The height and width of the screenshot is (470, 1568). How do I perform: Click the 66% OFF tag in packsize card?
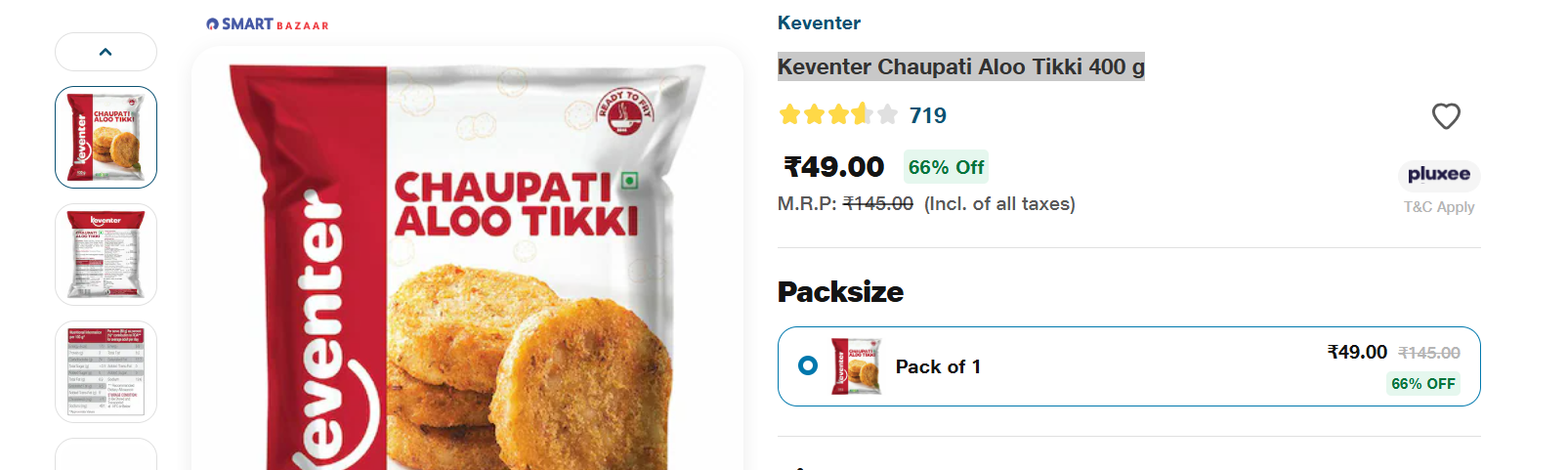[1423, 384]
